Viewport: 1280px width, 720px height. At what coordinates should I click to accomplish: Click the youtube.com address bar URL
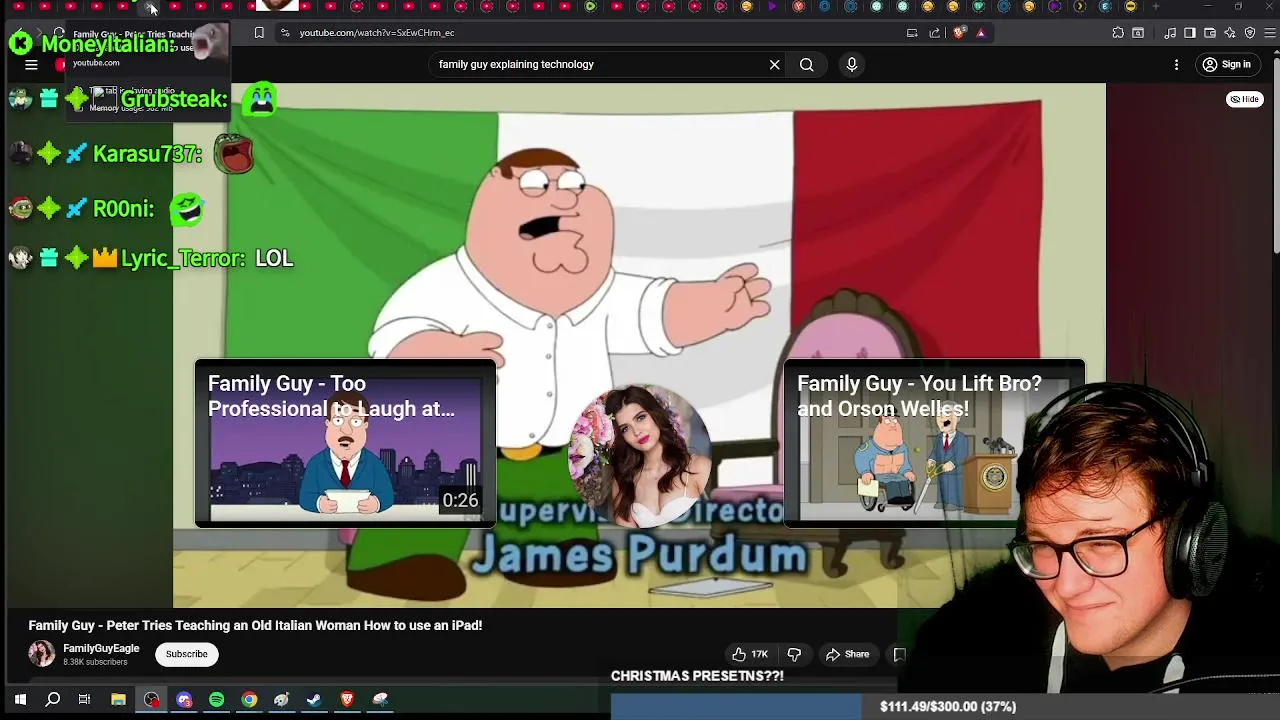tap(377, 33)
